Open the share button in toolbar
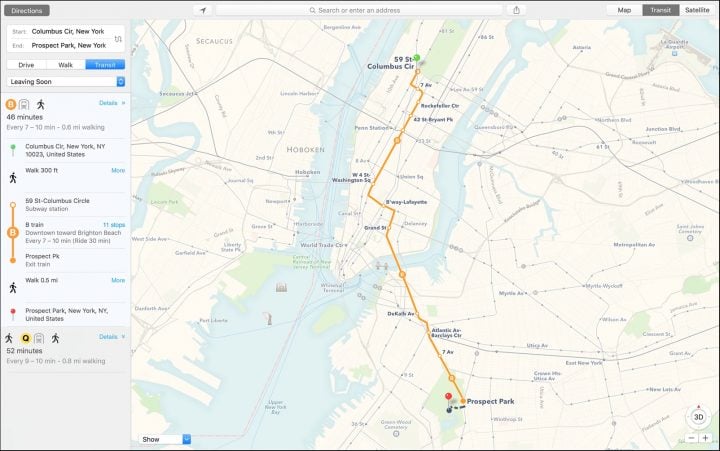 click(517, 10)
